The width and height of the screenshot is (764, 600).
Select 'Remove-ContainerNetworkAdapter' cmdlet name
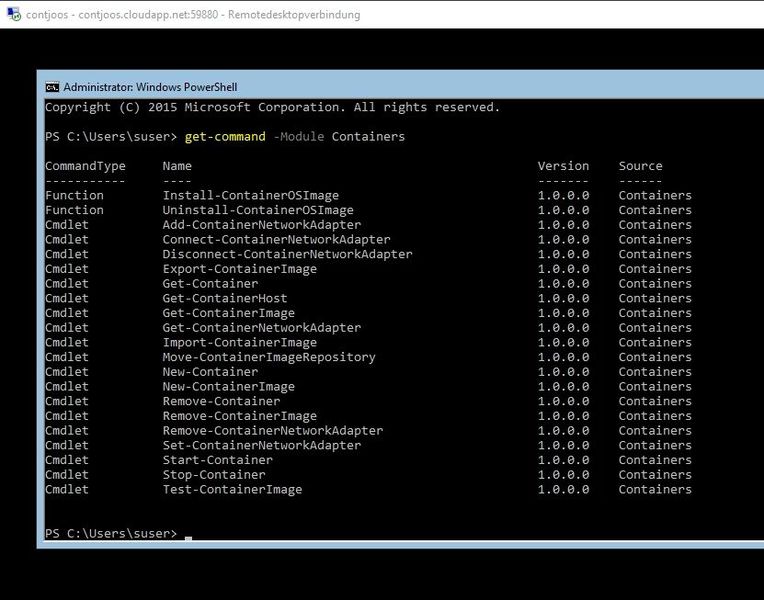point(273,430)
